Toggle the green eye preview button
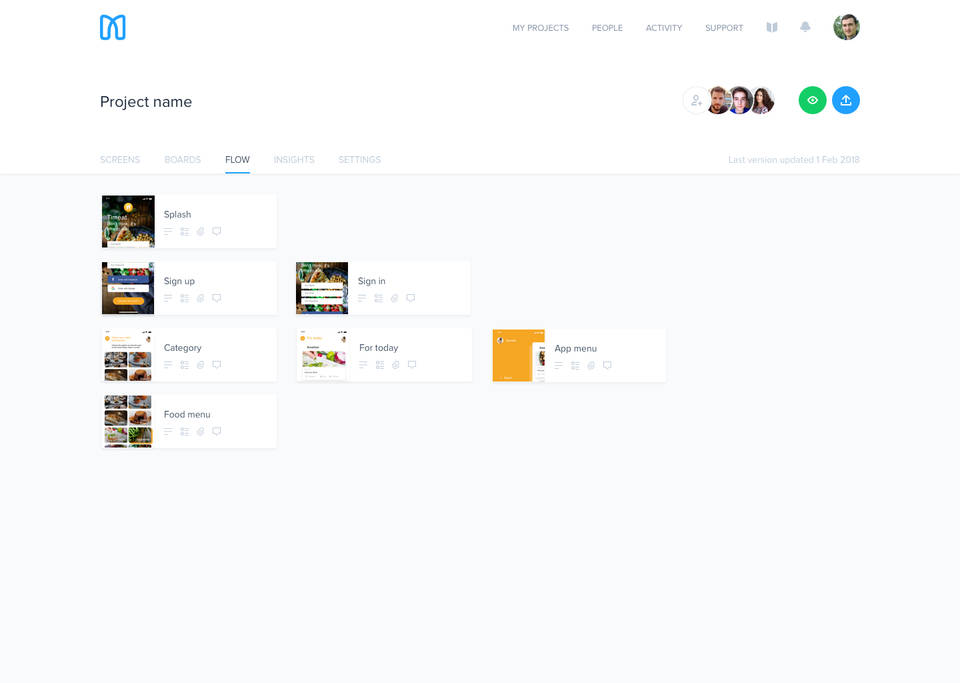The width and height of the screenshot is (960, 683). 812,100
